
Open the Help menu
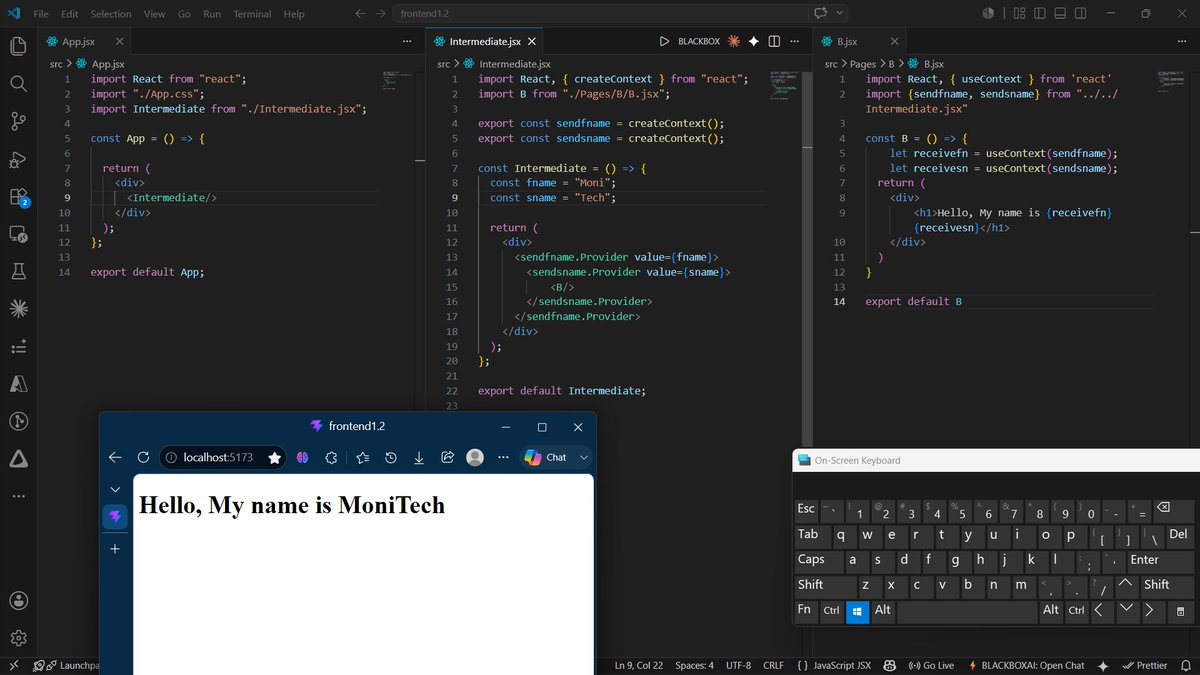click(294, 14)
